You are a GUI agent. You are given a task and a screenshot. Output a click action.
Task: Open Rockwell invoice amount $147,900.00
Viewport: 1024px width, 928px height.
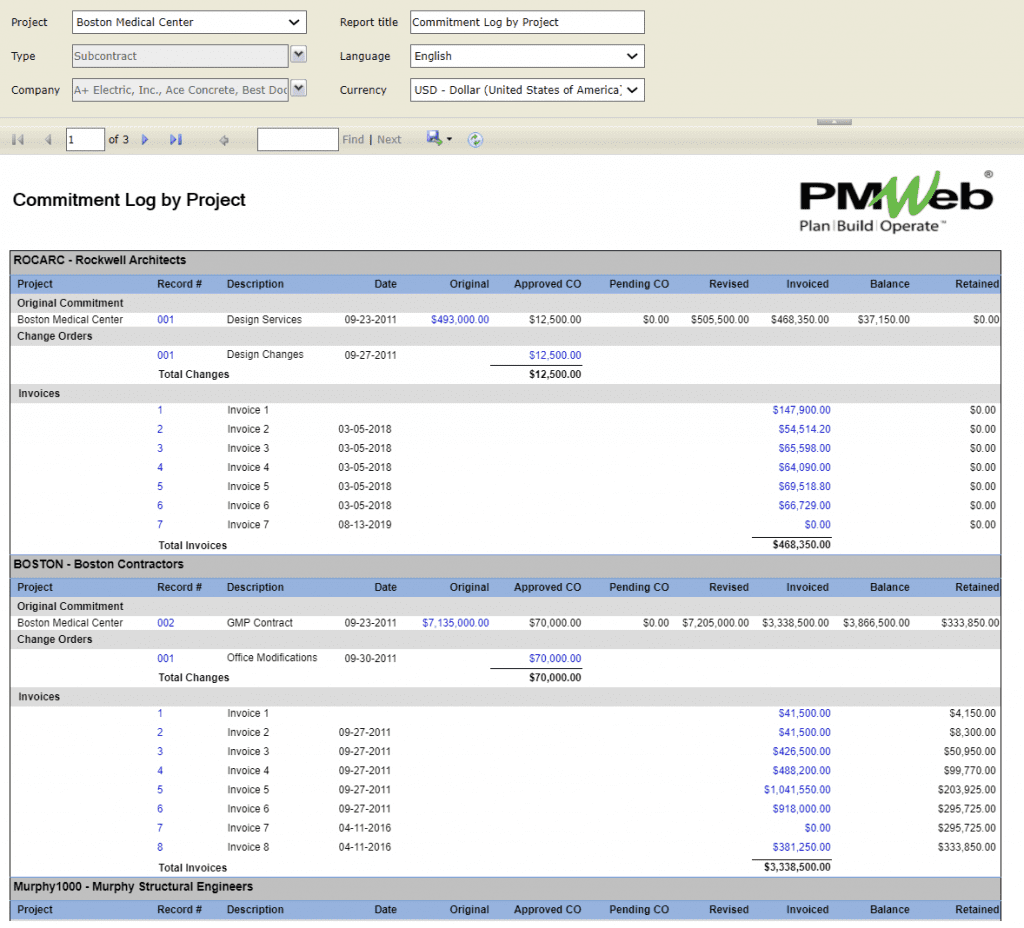[801, 410]
